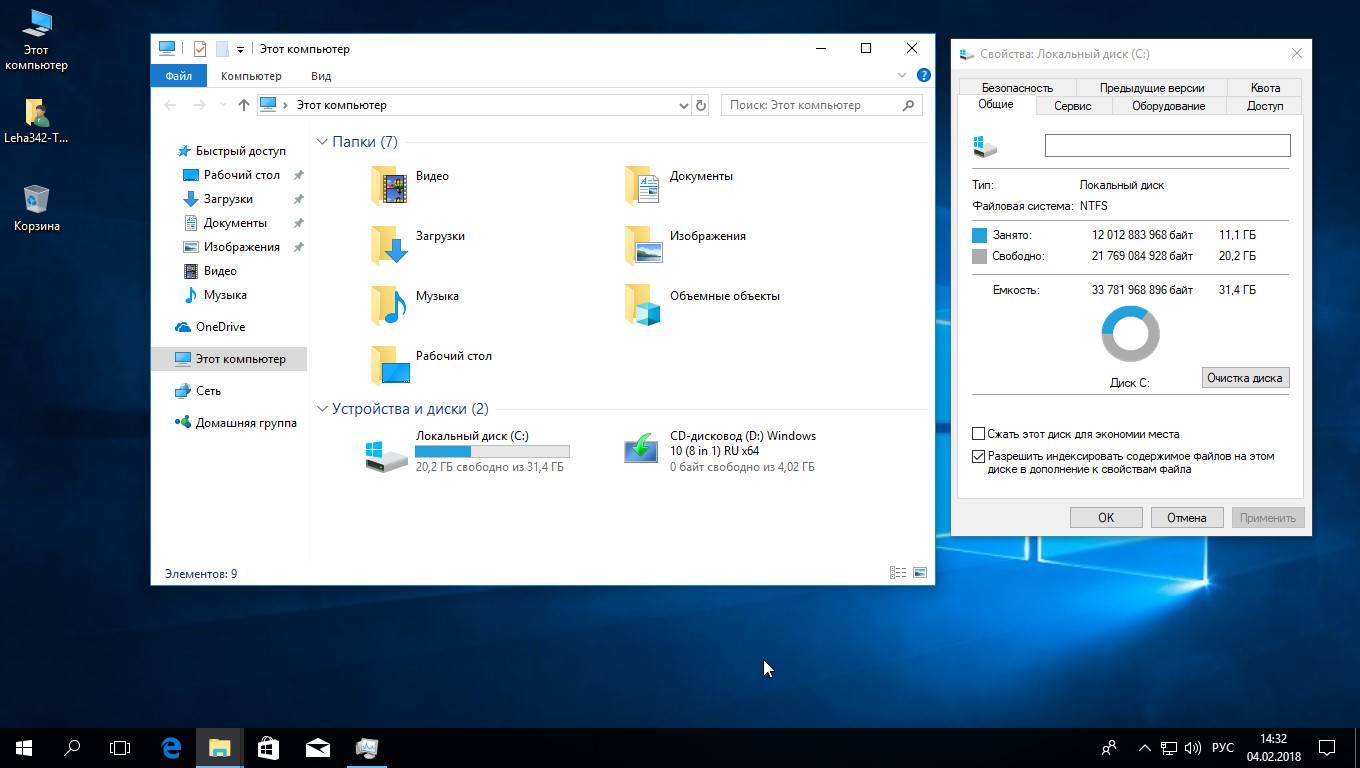Viewport: 1360px width, 768px height.
Task: Open the Музыка folder icon
Action: pyautogui.click(x=389, y=305)
